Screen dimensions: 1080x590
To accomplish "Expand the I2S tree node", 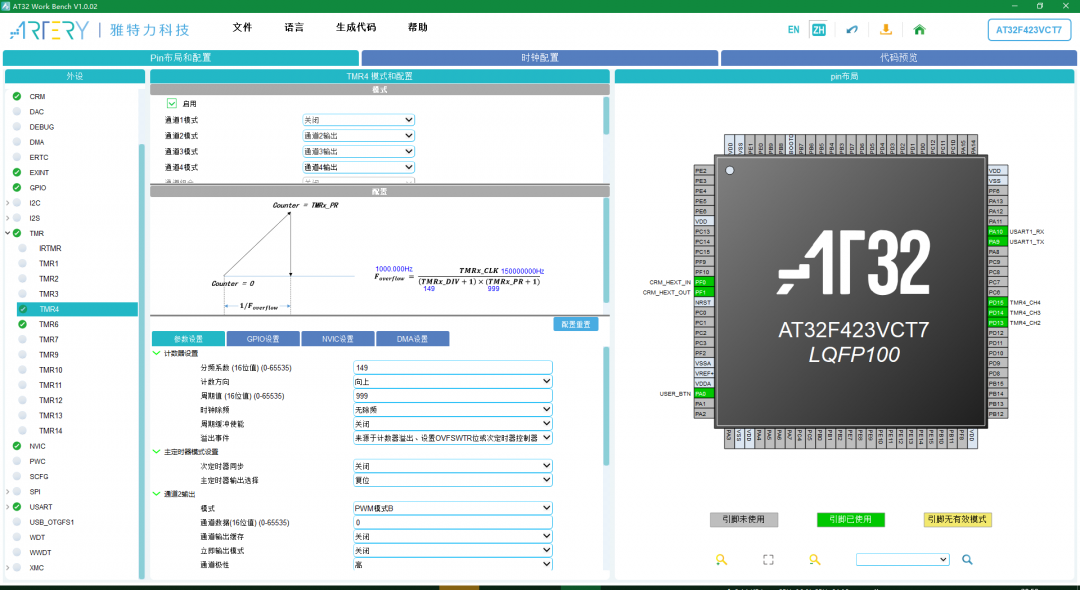I will (8, 218).
